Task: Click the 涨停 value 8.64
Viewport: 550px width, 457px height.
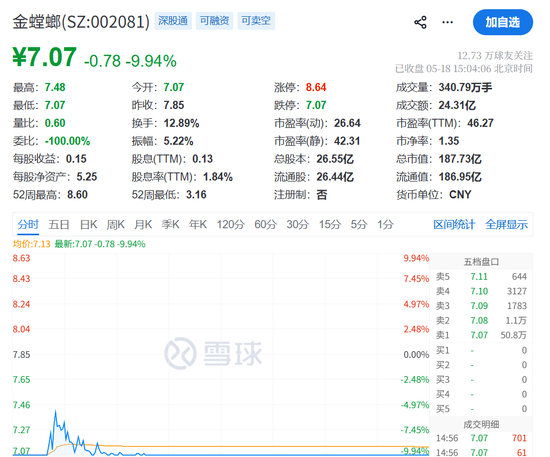Action: pos(316,87)
